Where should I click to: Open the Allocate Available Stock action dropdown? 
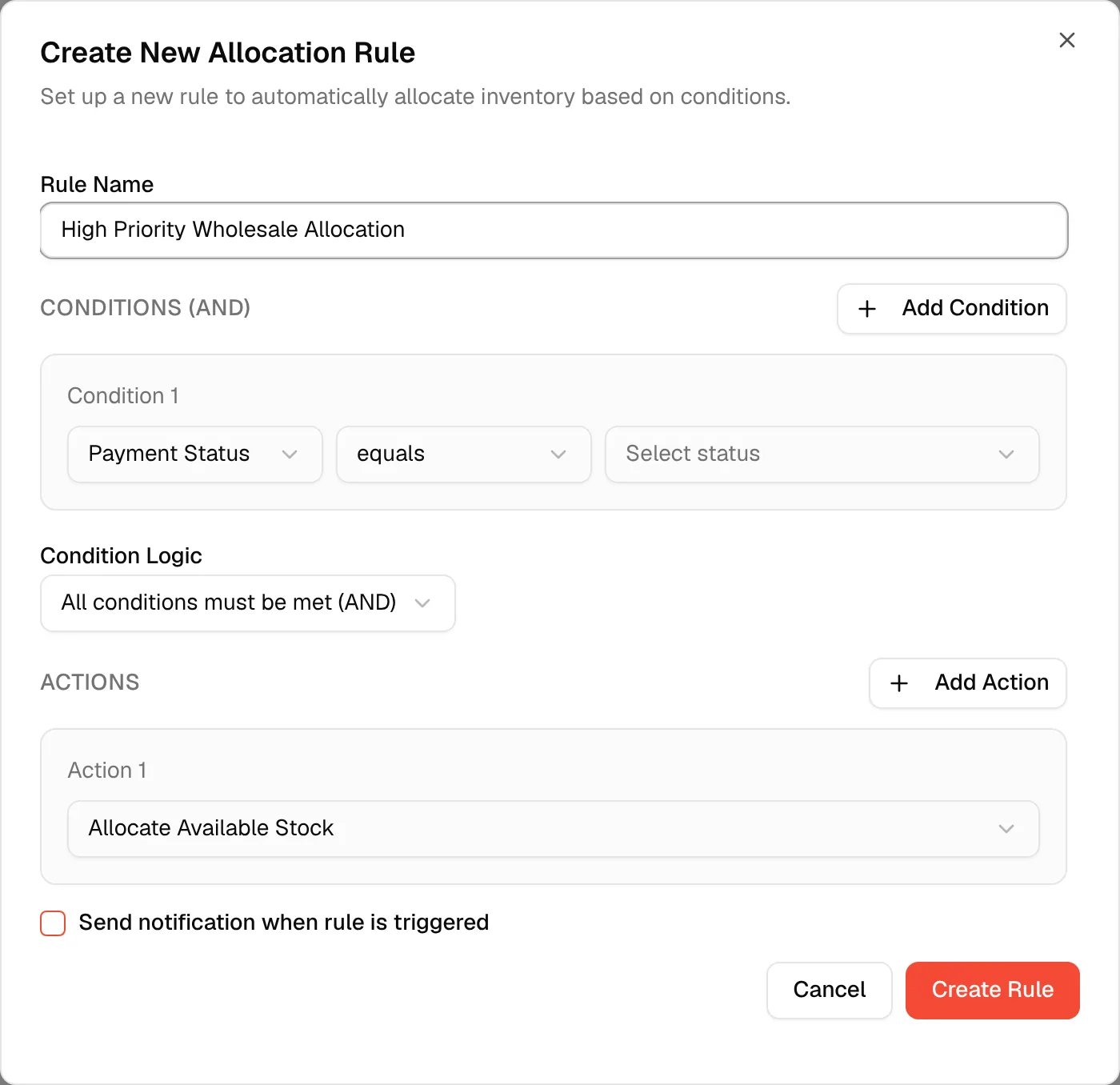pos(554,829)
